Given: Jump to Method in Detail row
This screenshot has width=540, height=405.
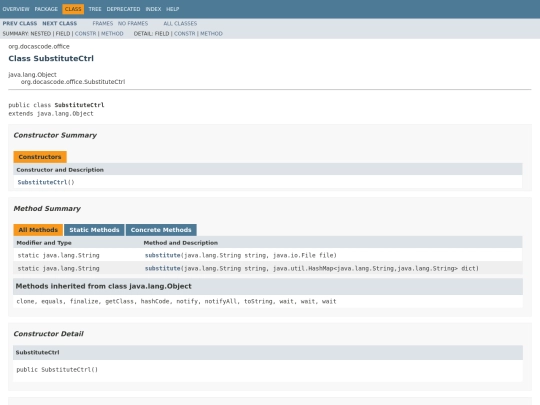Looking at the screenshot, I should pyautogui.click(x=211, y=33).
